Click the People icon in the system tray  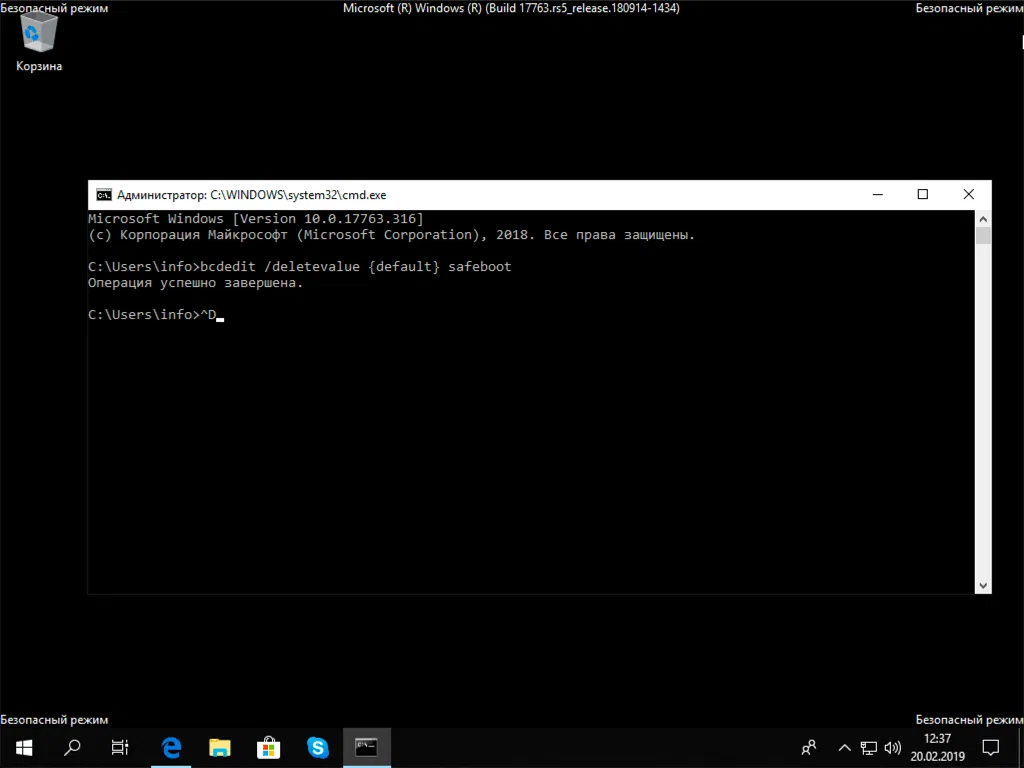pyautogui.click(x=808, y=747)
